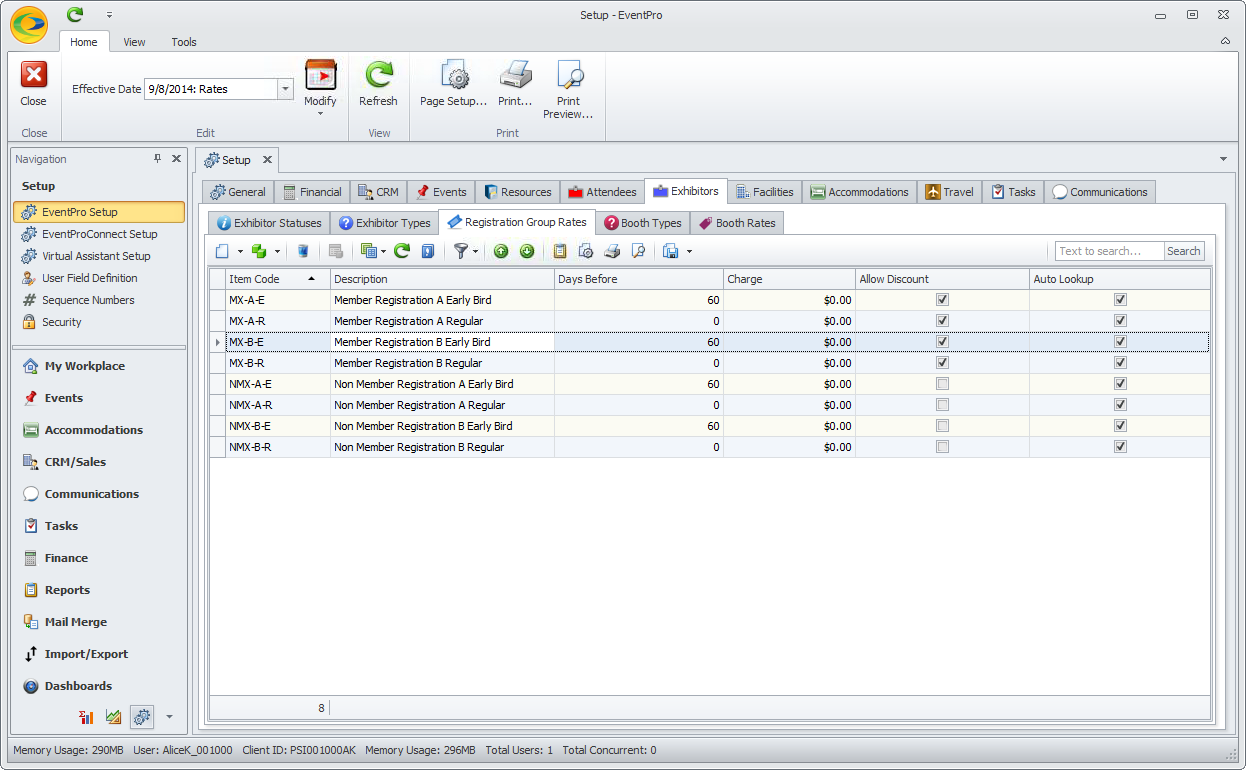
Task: Click the new record icon in grid toolbar
Action: [x=222, y=251]
